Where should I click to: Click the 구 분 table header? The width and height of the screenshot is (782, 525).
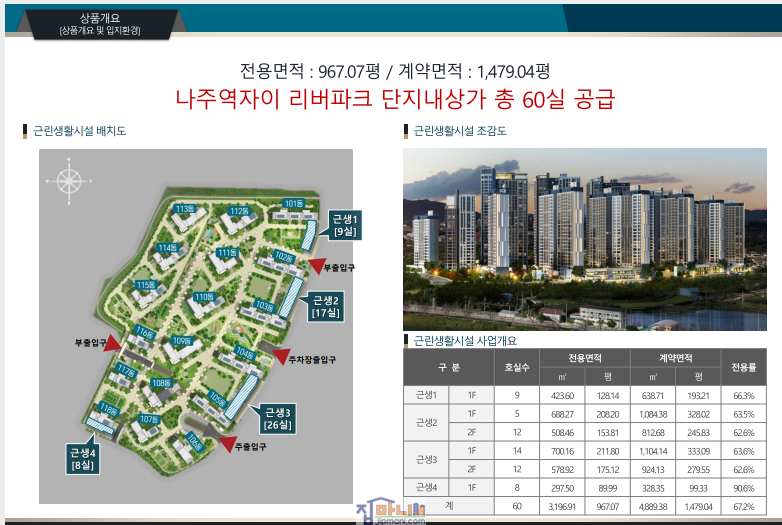(x=449, y=367)
